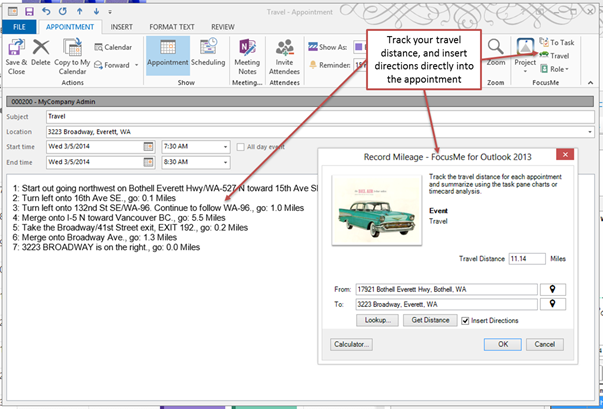The height and width of the screenshot is (409, 603).
Task: Open quick access toolbar customize dropdown
Action: [110, 12]
